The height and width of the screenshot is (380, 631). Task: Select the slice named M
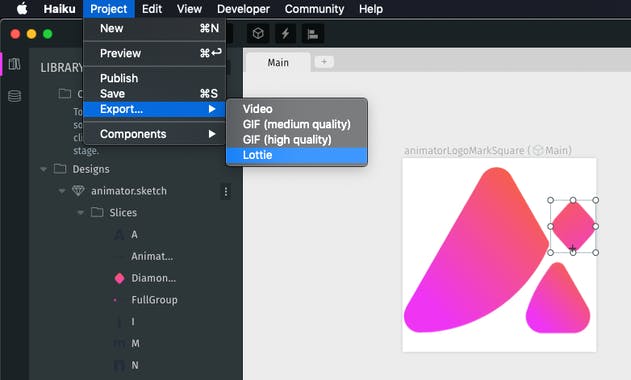pos(135,344)
